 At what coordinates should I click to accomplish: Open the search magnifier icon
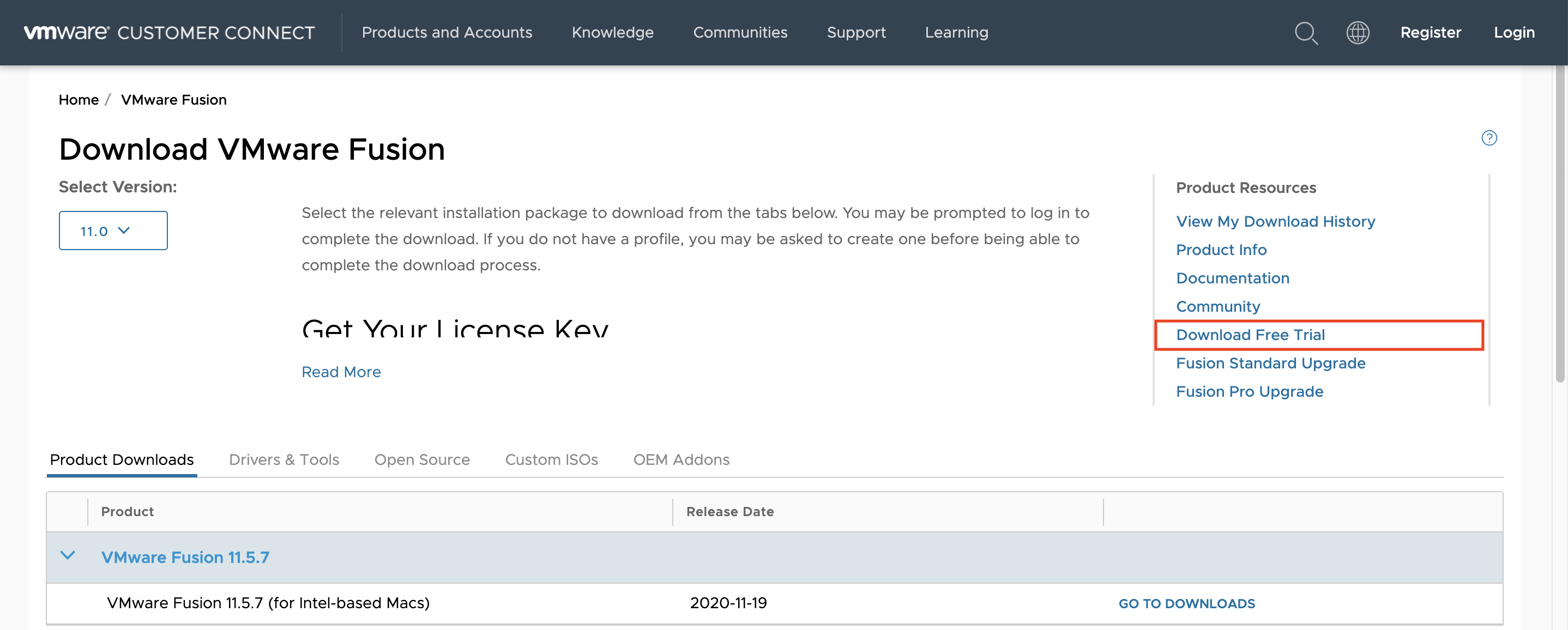coord(1306,33)
